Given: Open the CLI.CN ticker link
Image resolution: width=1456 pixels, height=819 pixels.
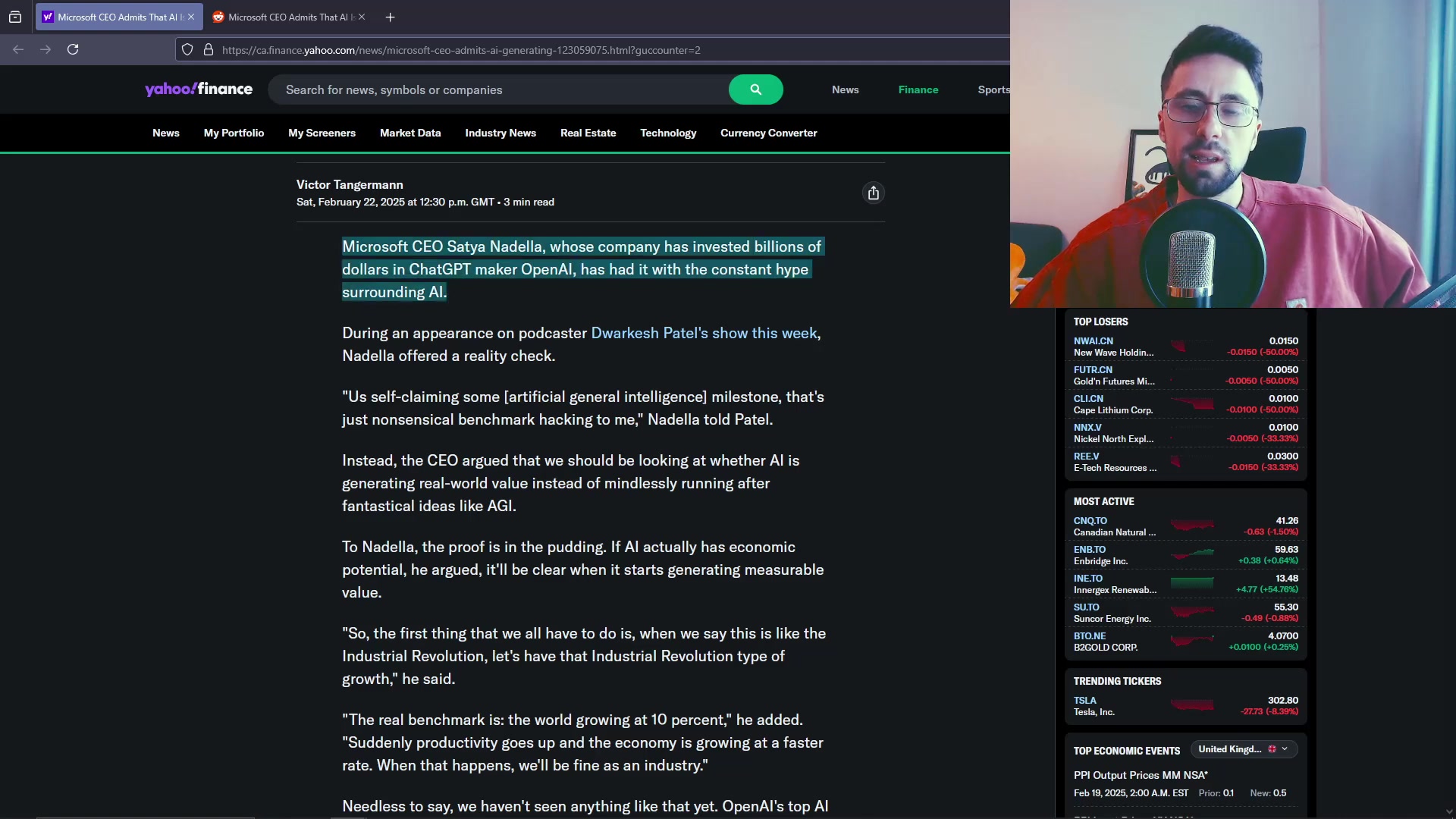Looking at the screenshot, I should tap(1088, 399).
